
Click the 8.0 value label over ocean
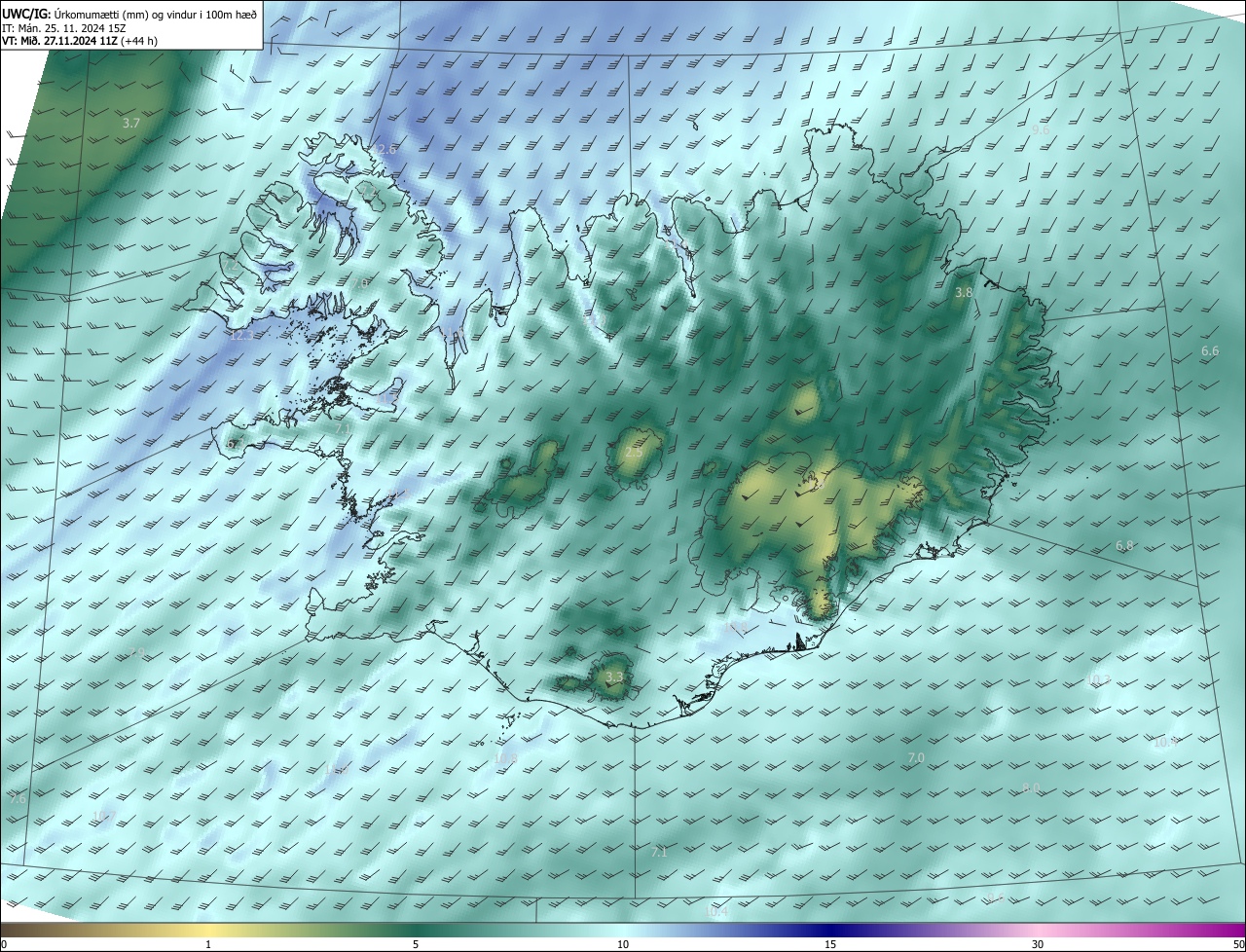click(1031, 788)
